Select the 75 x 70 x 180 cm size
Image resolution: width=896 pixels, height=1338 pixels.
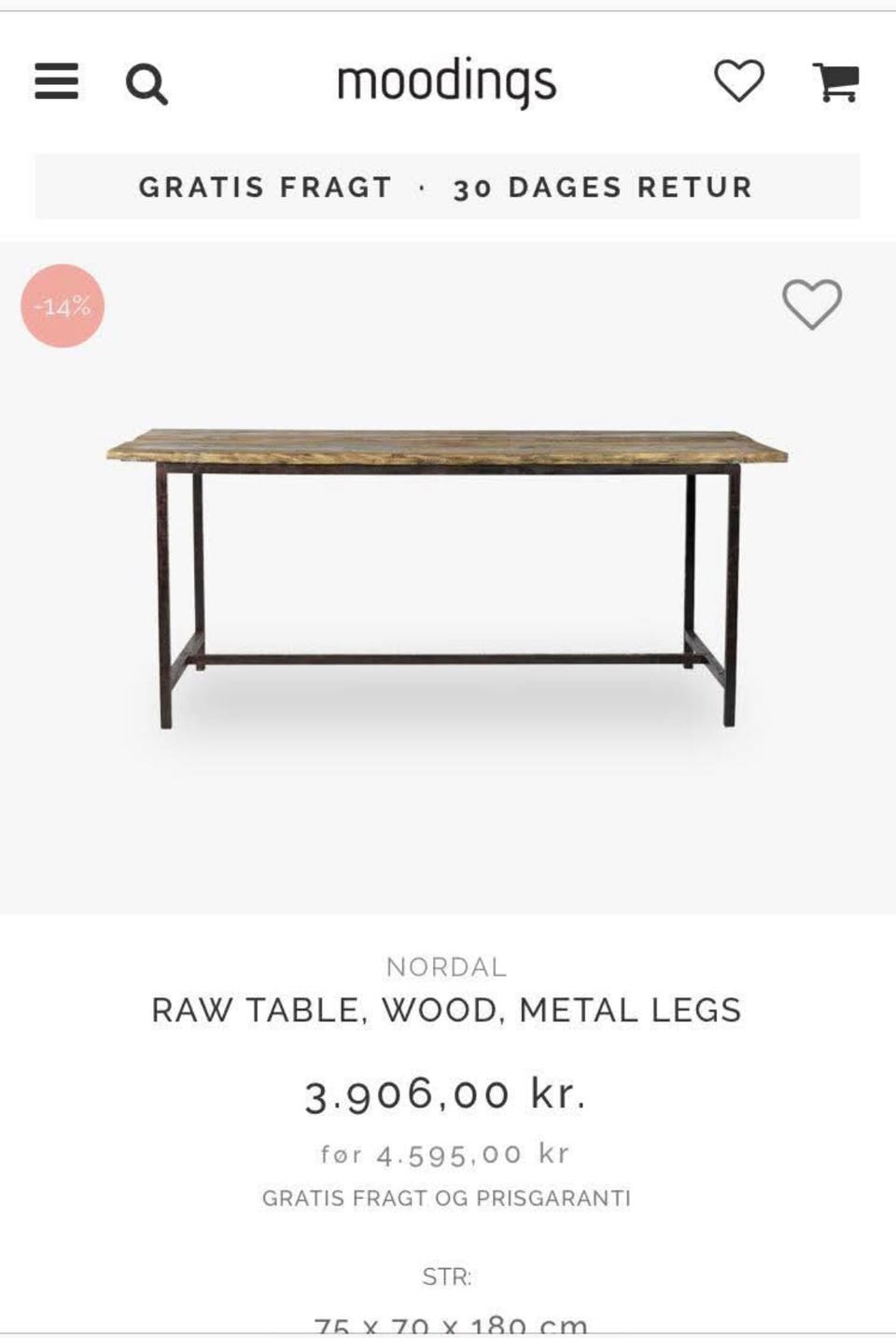450,1324
